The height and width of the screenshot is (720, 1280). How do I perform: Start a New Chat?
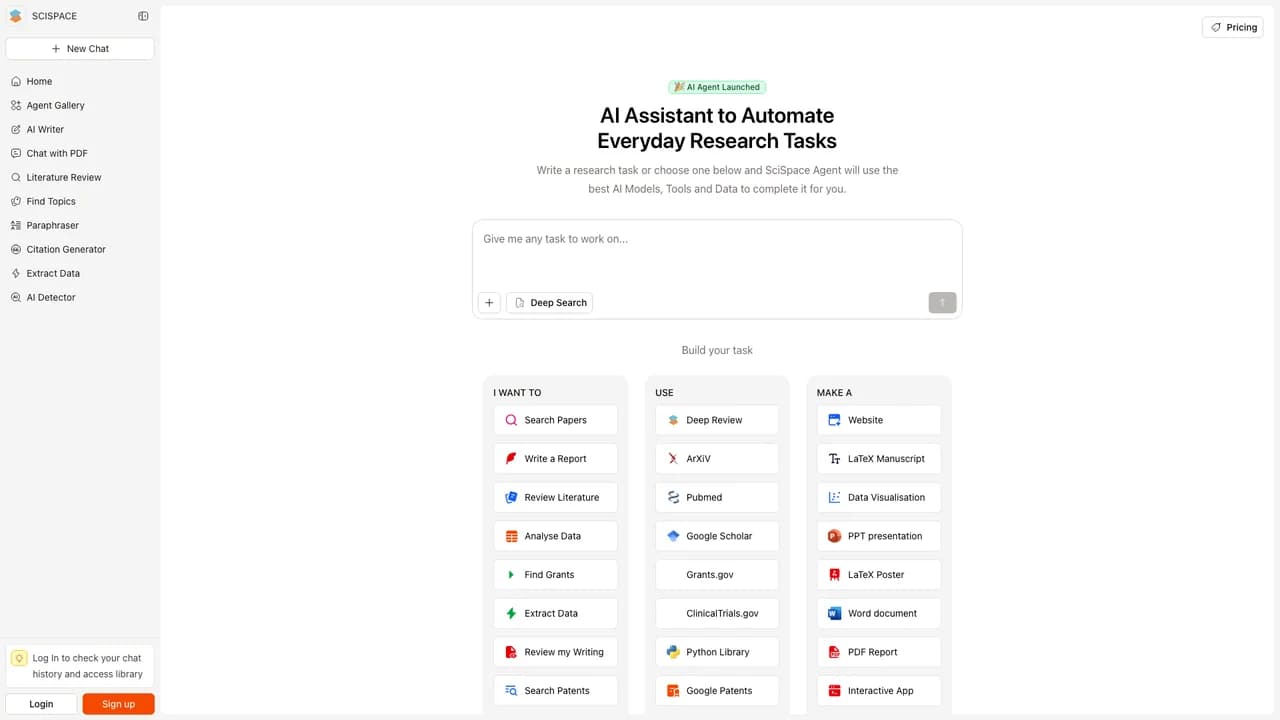(80, 48)
